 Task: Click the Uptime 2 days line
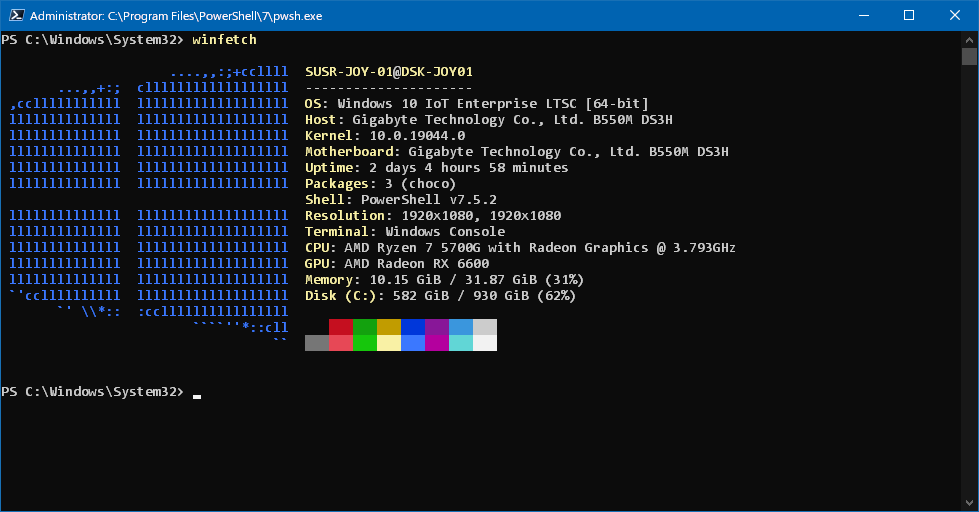click(436, 167)
